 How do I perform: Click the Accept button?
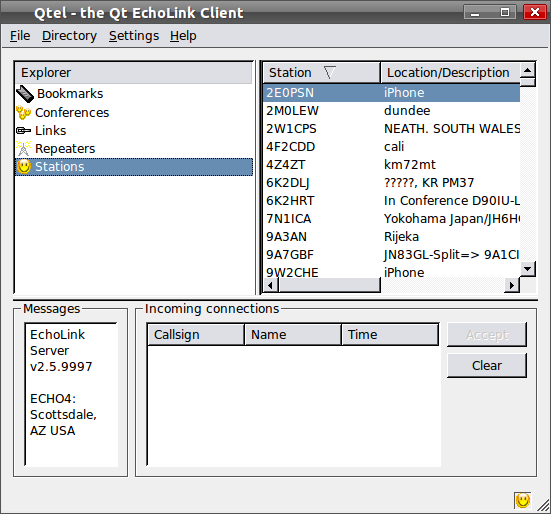coord(487,335)
